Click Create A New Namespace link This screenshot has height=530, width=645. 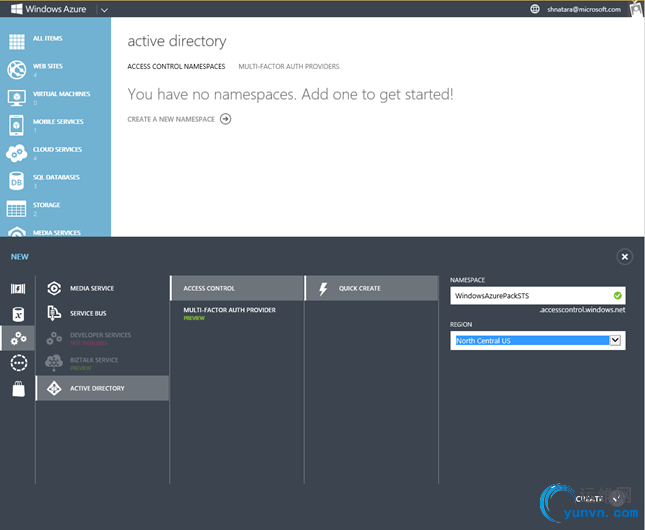tap(171, 119)
